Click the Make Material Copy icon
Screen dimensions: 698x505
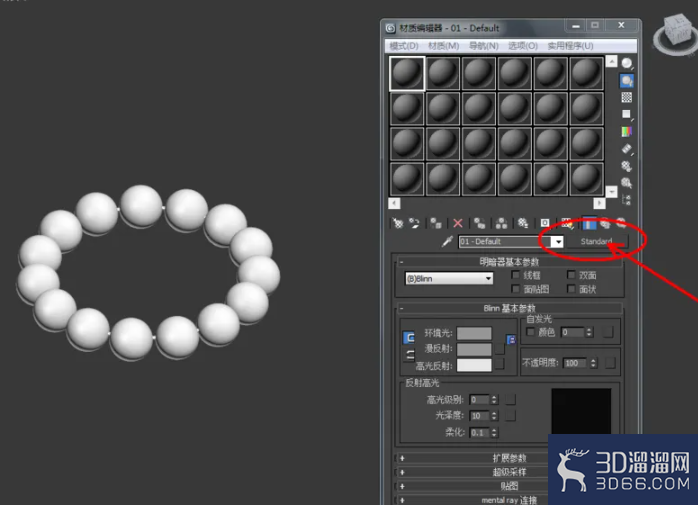point(479,223)
